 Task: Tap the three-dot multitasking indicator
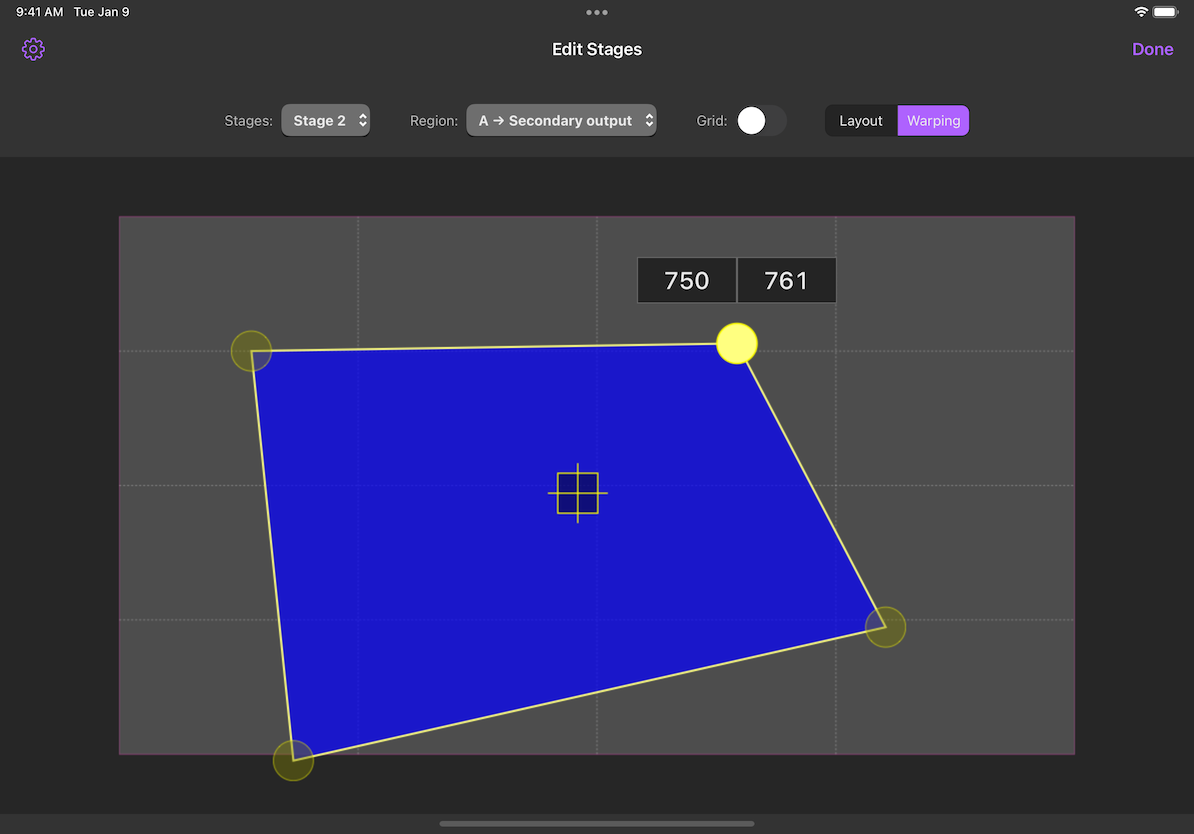tap(597, 12)
